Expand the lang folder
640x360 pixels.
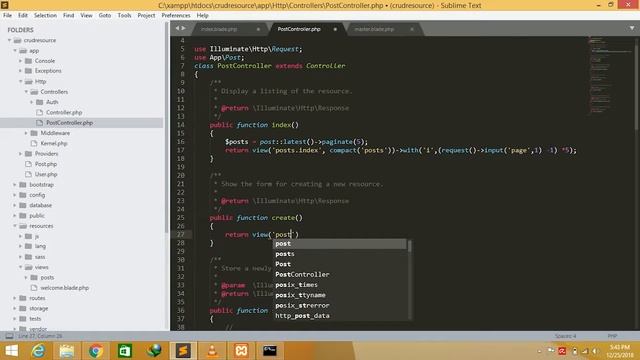[x=20, y=246]
